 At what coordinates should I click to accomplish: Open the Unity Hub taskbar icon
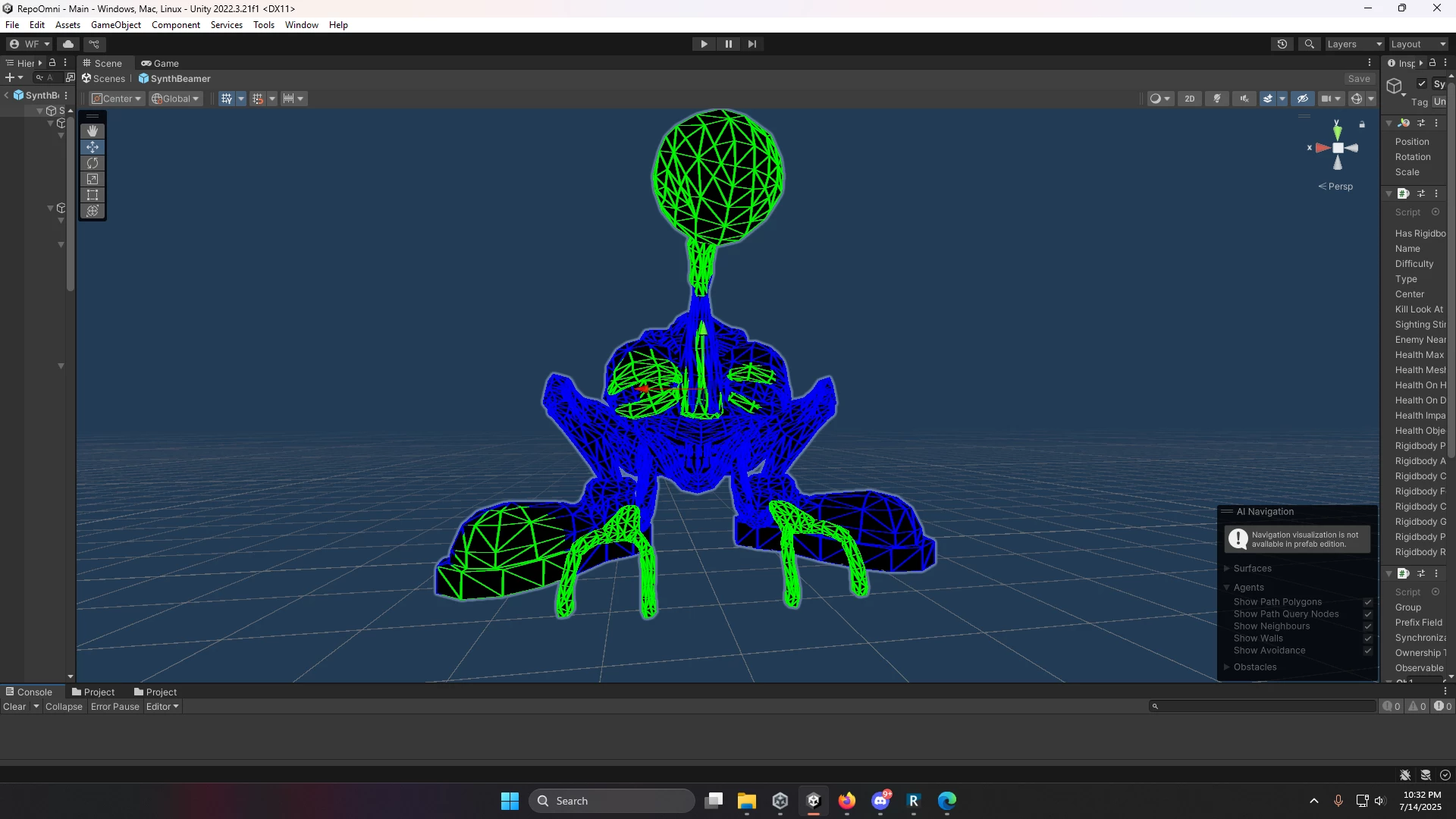pos(780,801)
